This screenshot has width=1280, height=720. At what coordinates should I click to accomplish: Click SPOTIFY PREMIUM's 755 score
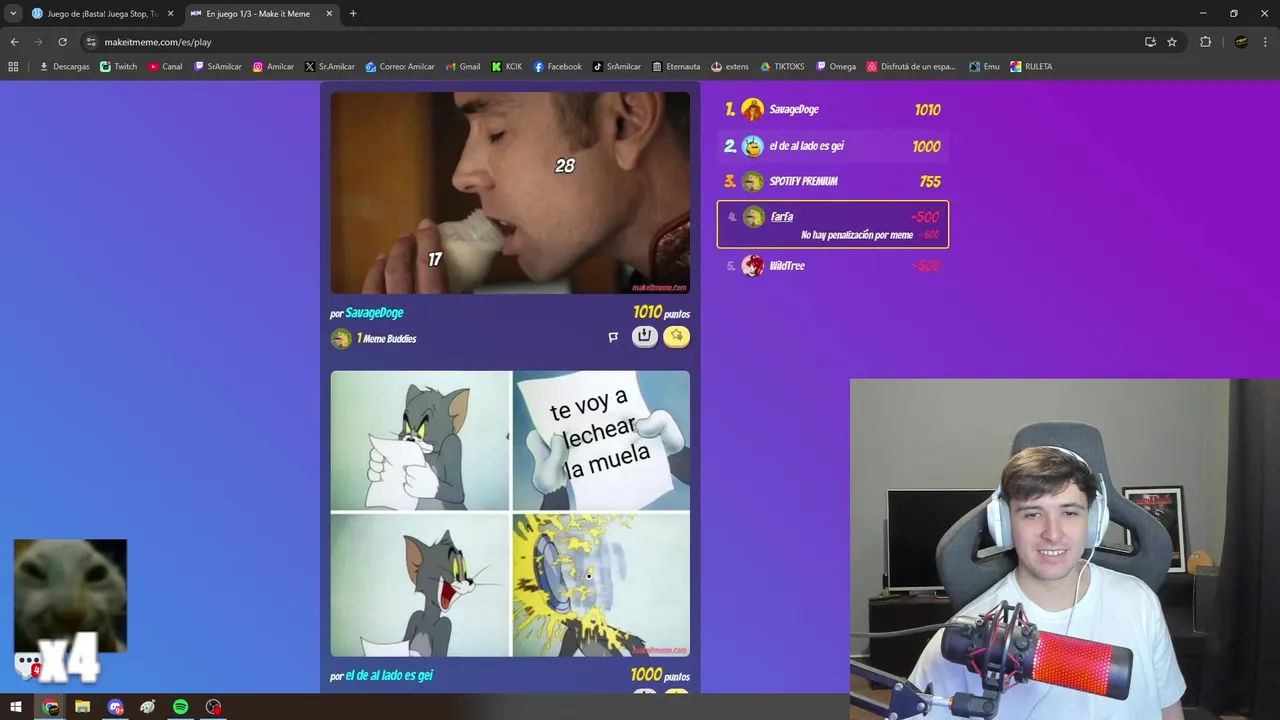coord(930,182)
